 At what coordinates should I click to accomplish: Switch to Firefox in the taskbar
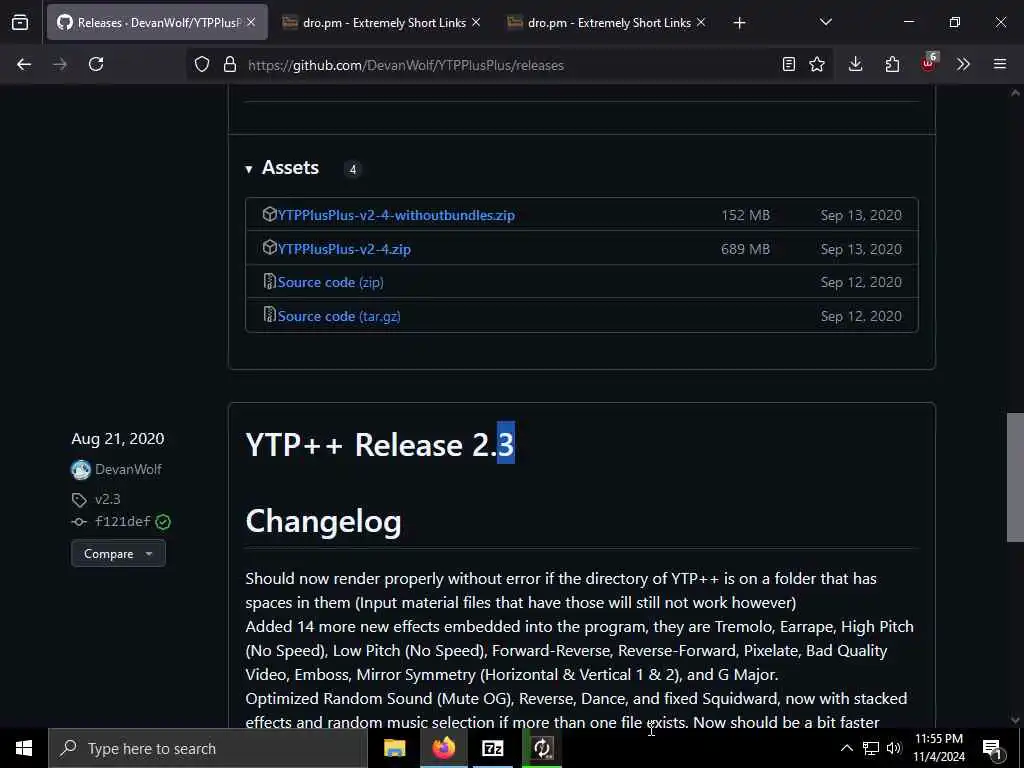click(443, 748)
